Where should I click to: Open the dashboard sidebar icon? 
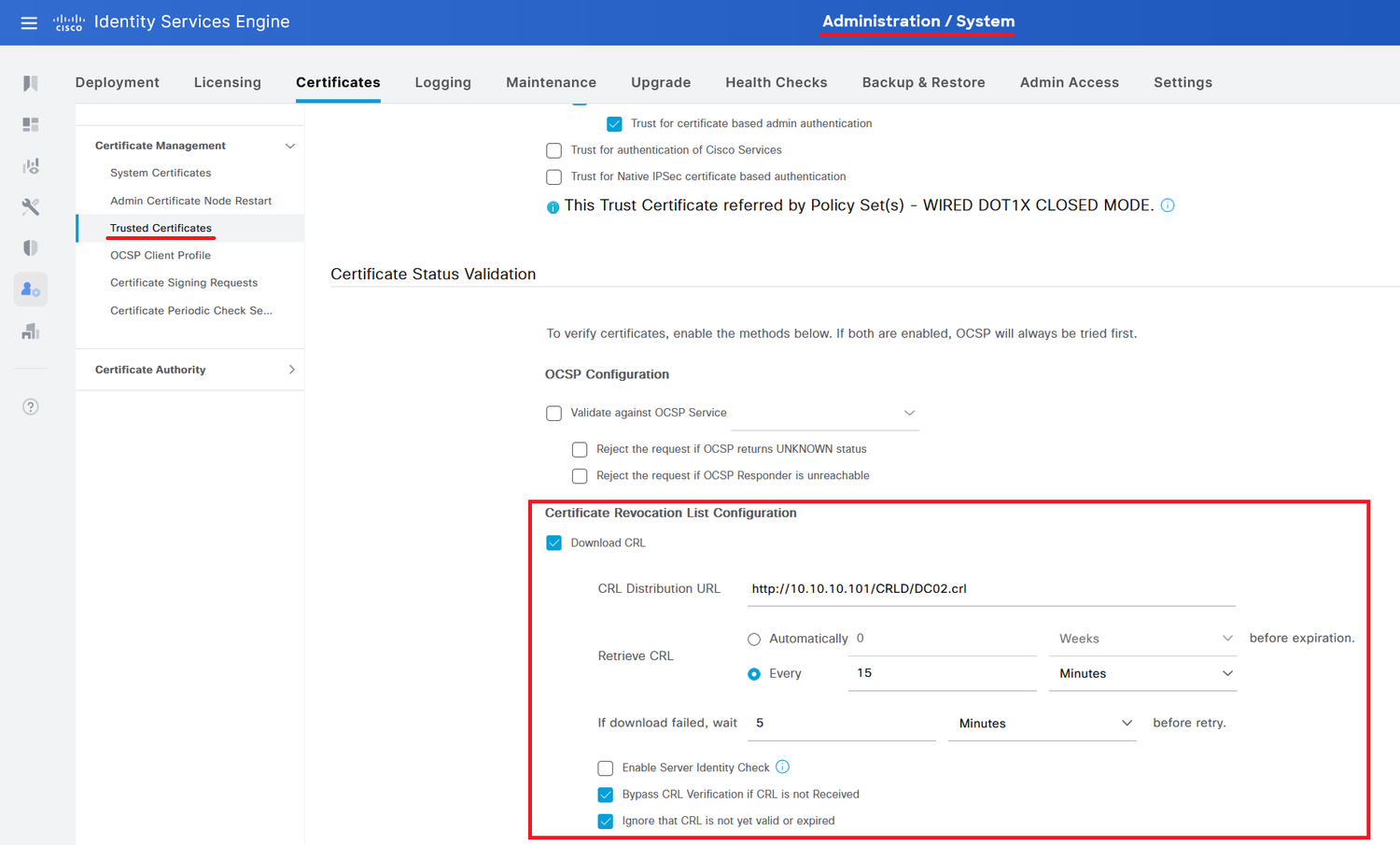click(x=31, y=124)
